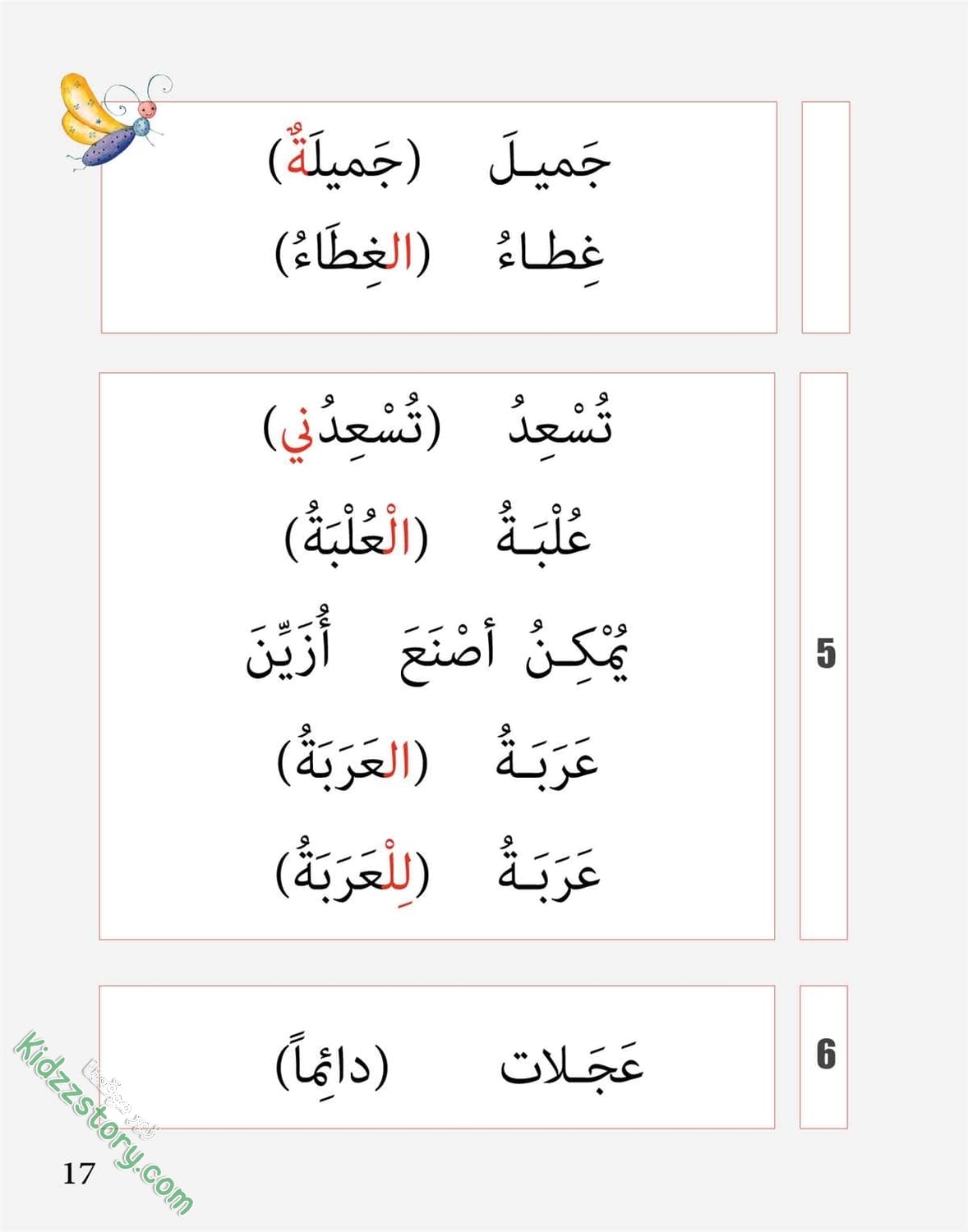Click the bracketed word تسعدني
This screenshot has height=1232, width=968.
tap(352, 429)
